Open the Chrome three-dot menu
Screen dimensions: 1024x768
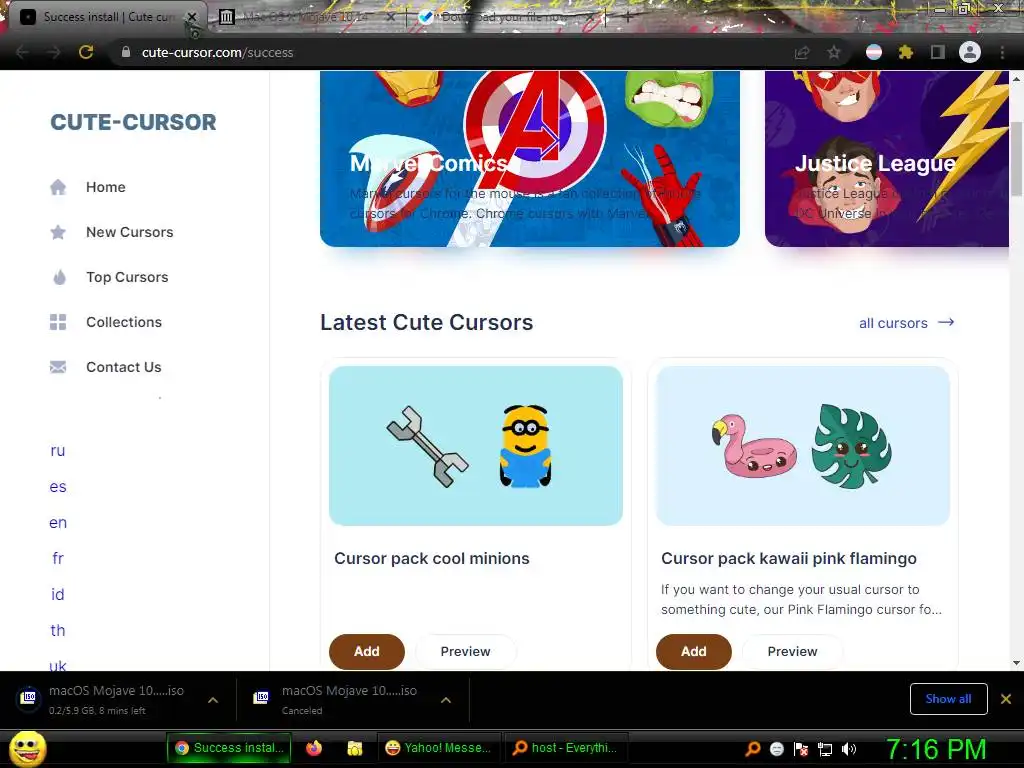(x=1002, y=52)
